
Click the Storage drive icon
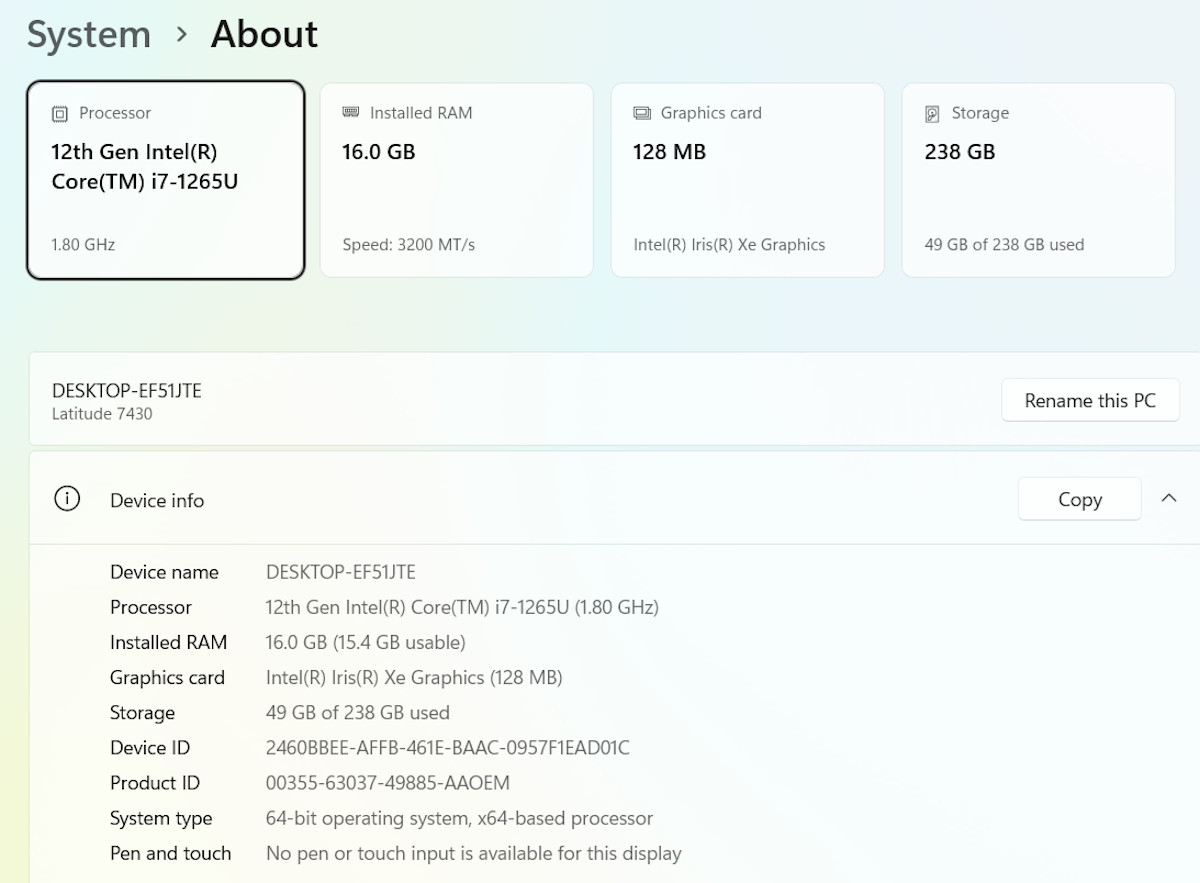click(932, 114)
